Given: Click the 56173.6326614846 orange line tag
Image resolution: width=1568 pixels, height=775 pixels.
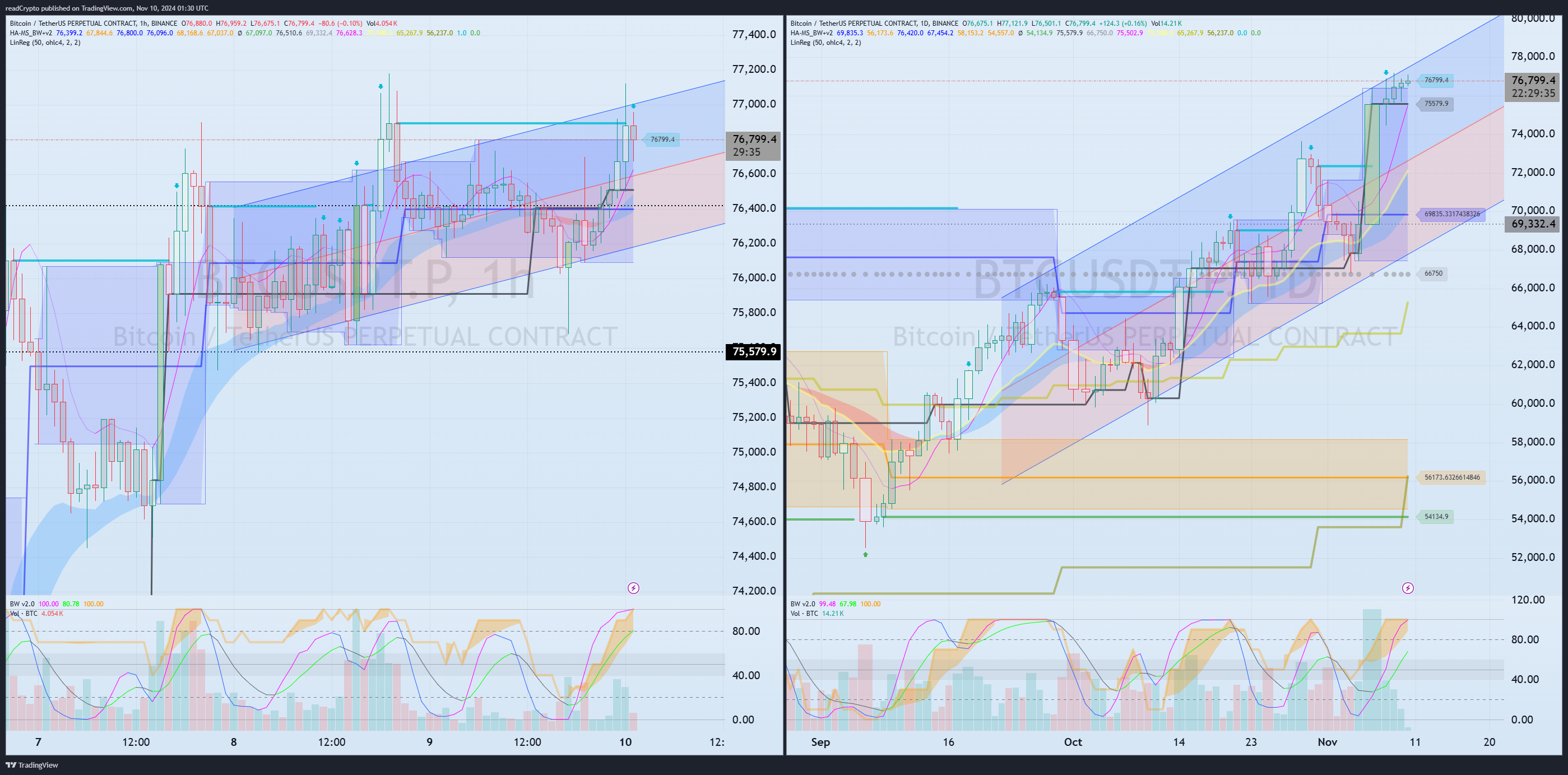Looking at the screenshot, I should (x=1452, y=478).
